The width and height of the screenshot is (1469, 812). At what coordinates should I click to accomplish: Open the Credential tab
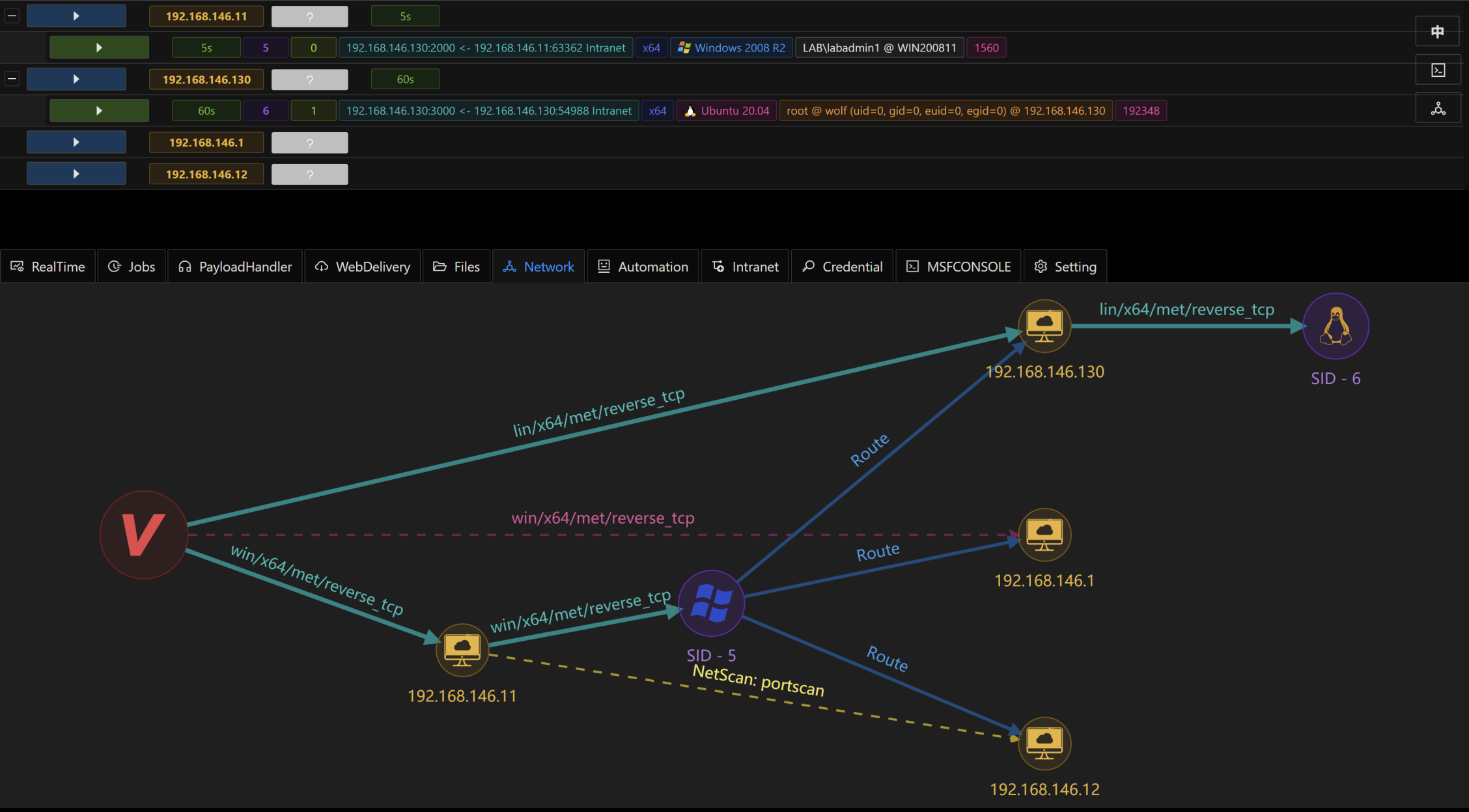click(x=843, y=266)
